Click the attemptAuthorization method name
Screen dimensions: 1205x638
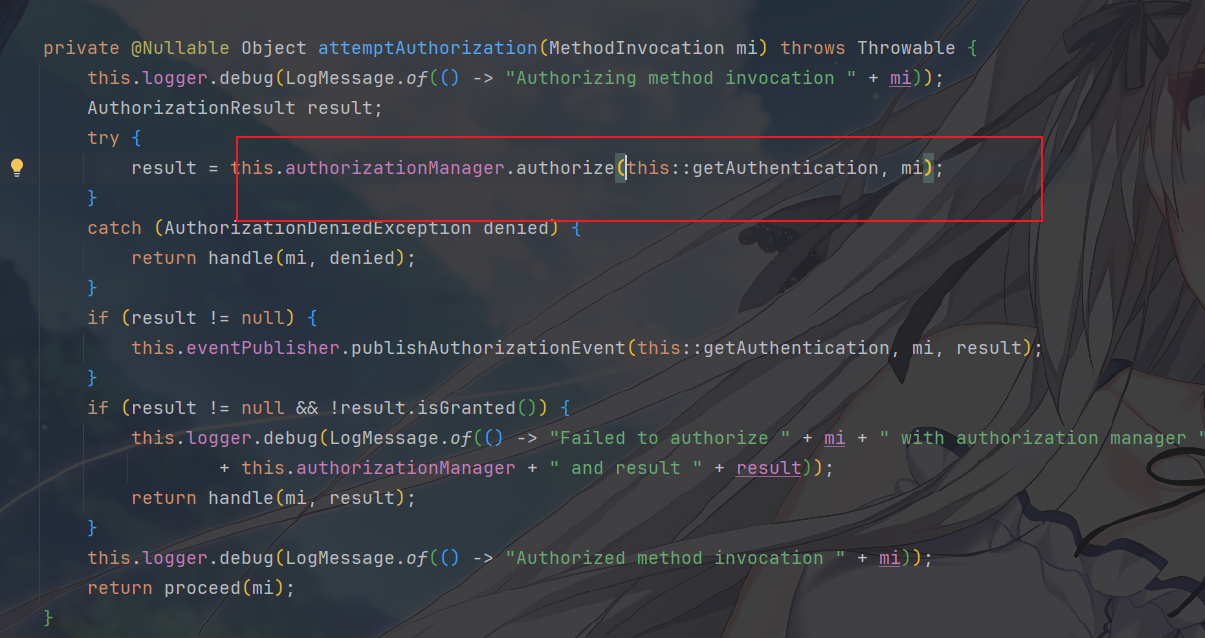[427, 48]
